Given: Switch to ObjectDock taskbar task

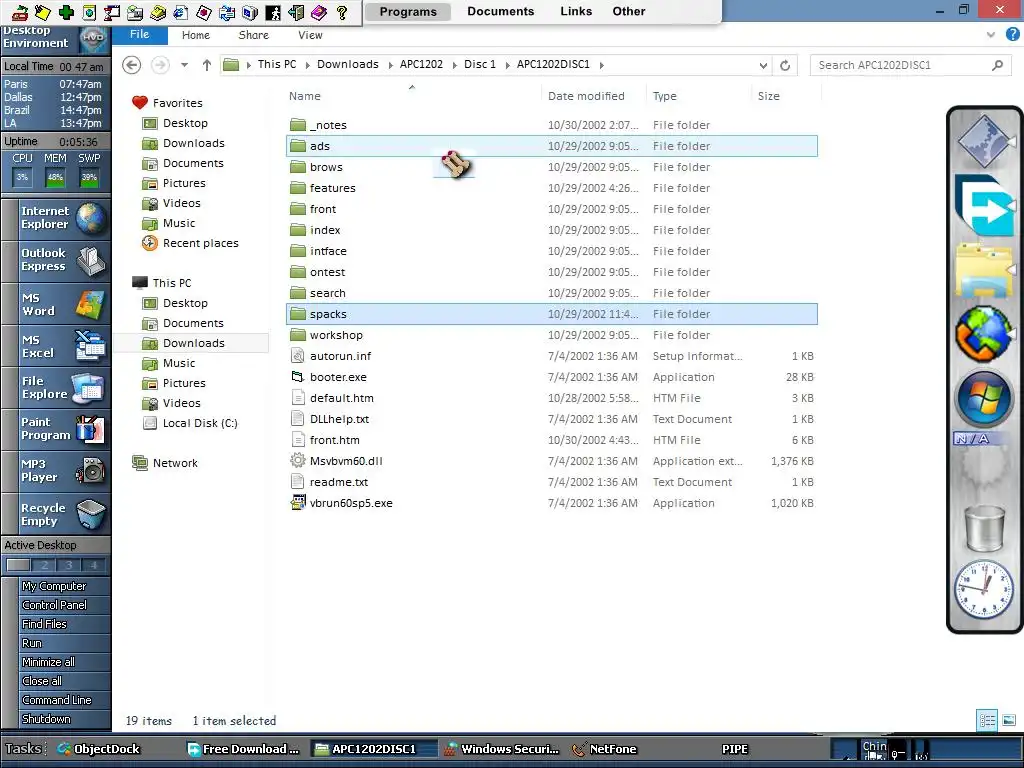Looking at the screenshot, I should (x=99, y=749).
